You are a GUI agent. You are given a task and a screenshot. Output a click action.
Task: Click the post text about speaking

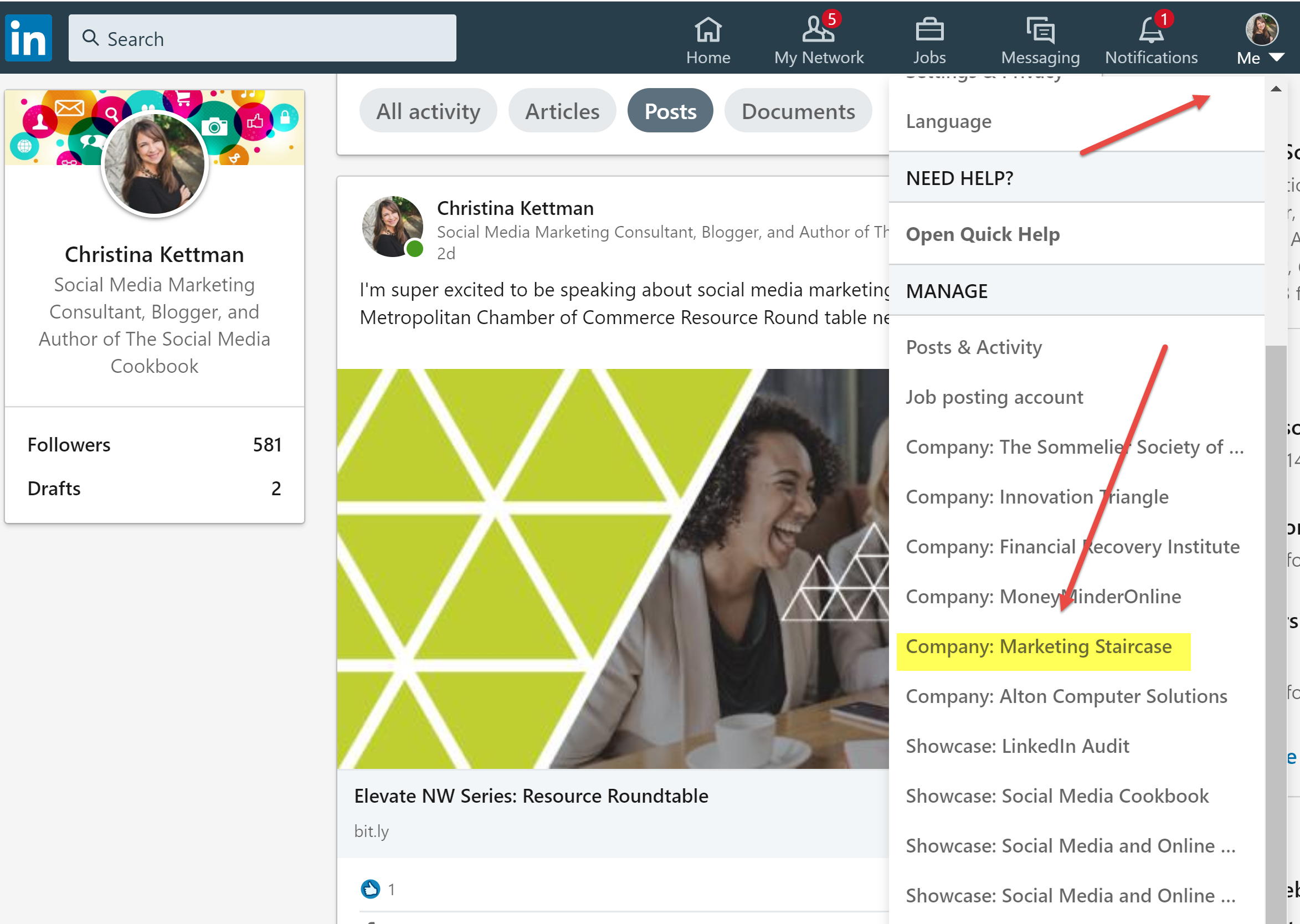coord(625,303)
